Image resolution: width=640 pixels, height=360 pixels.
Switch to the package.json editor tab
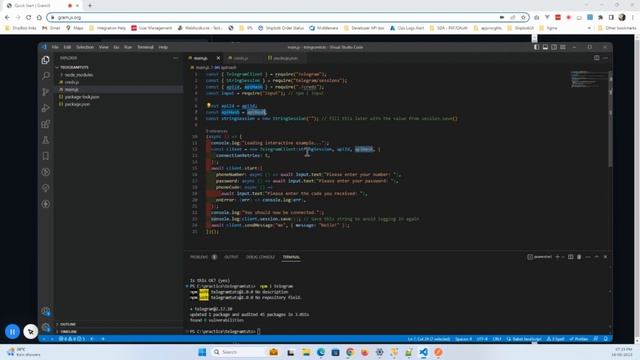click(285, 58)
